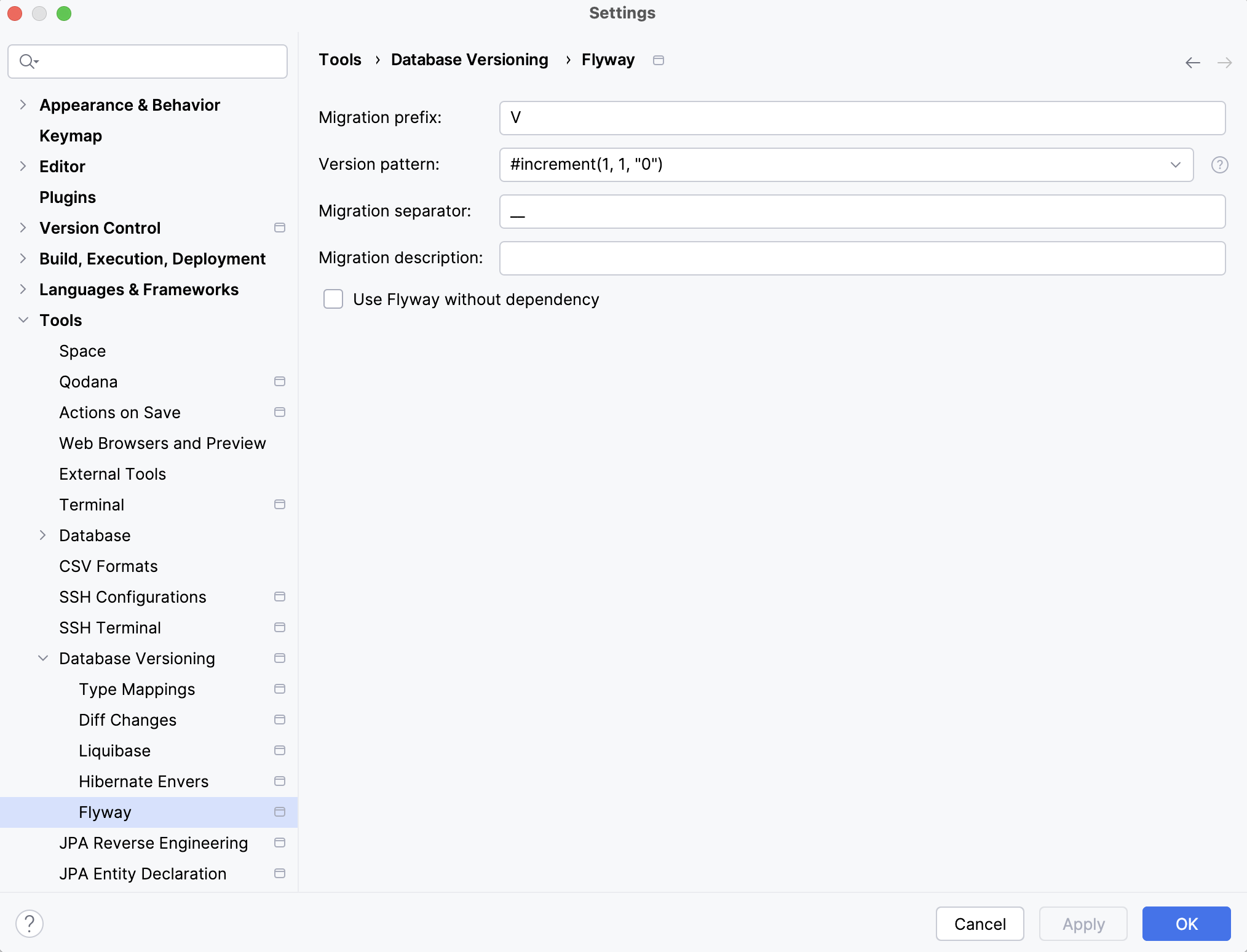Click the OK button

click(x=1186, y=923)
